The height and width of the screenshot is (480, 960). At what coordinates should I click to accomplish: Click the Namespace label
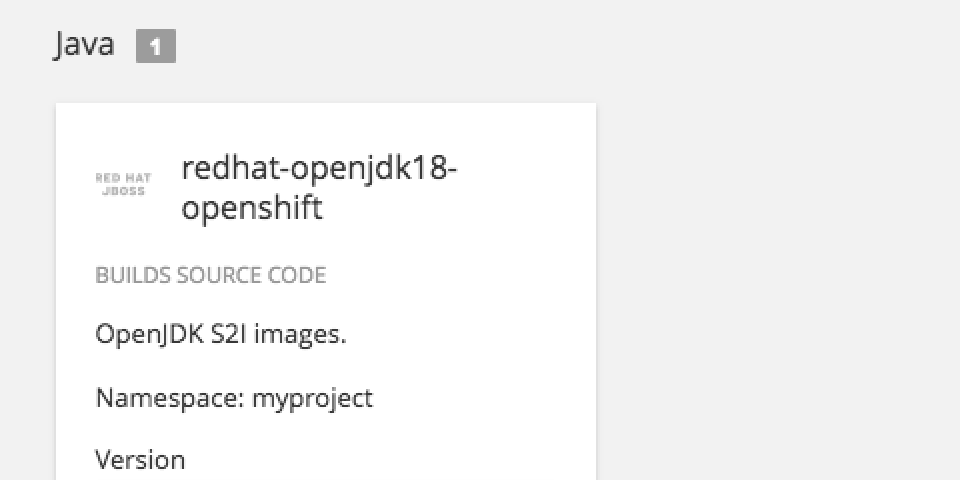(169, 398)
